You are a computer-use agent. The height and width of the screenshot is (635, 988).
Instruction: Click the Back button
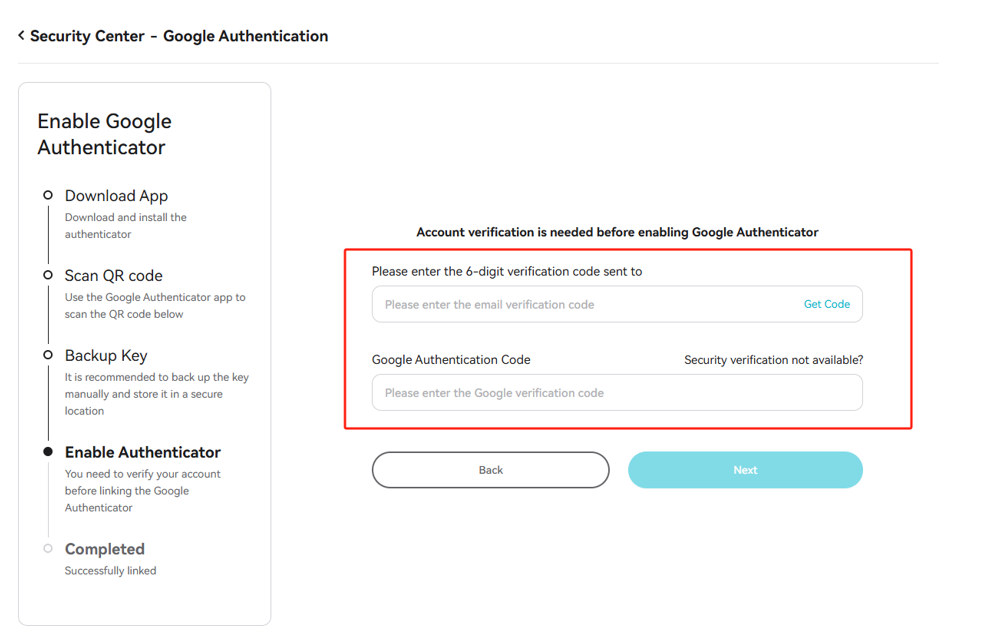pyautogui.click(x=490, y=470)
